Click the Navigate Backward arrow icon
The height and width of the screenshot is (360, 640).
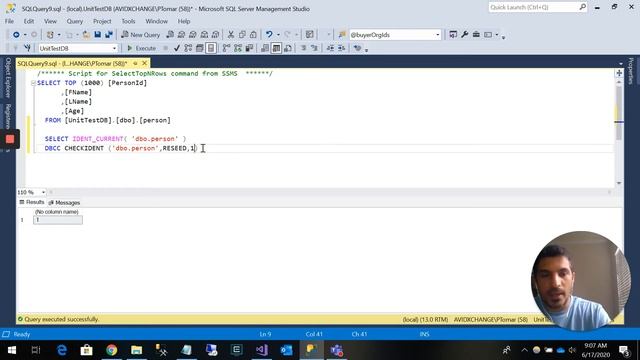16,35
